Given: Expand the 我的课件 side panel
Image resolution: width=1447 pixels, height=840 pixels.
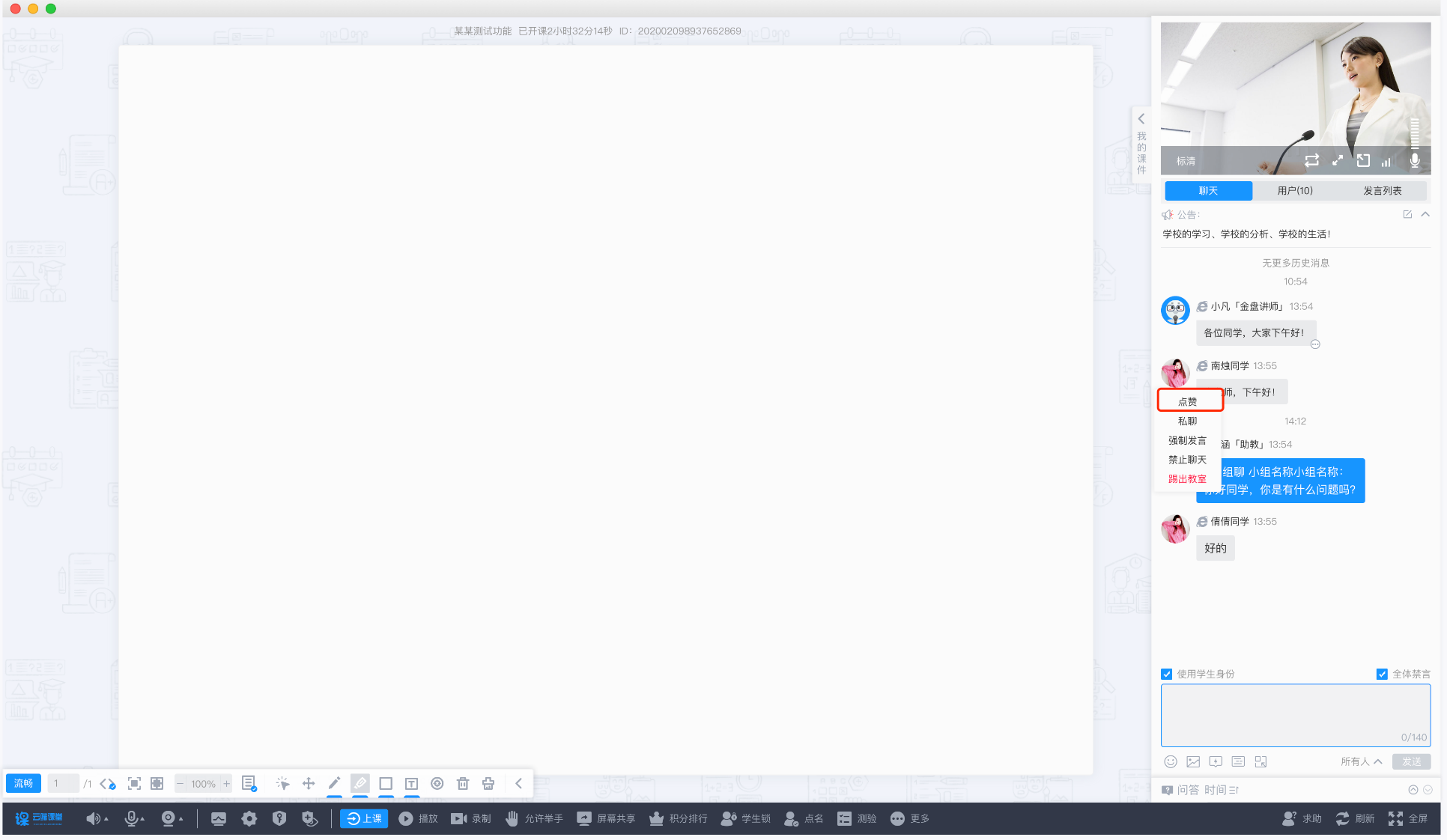Looking at the screenshot, I should click(1141, 144).
